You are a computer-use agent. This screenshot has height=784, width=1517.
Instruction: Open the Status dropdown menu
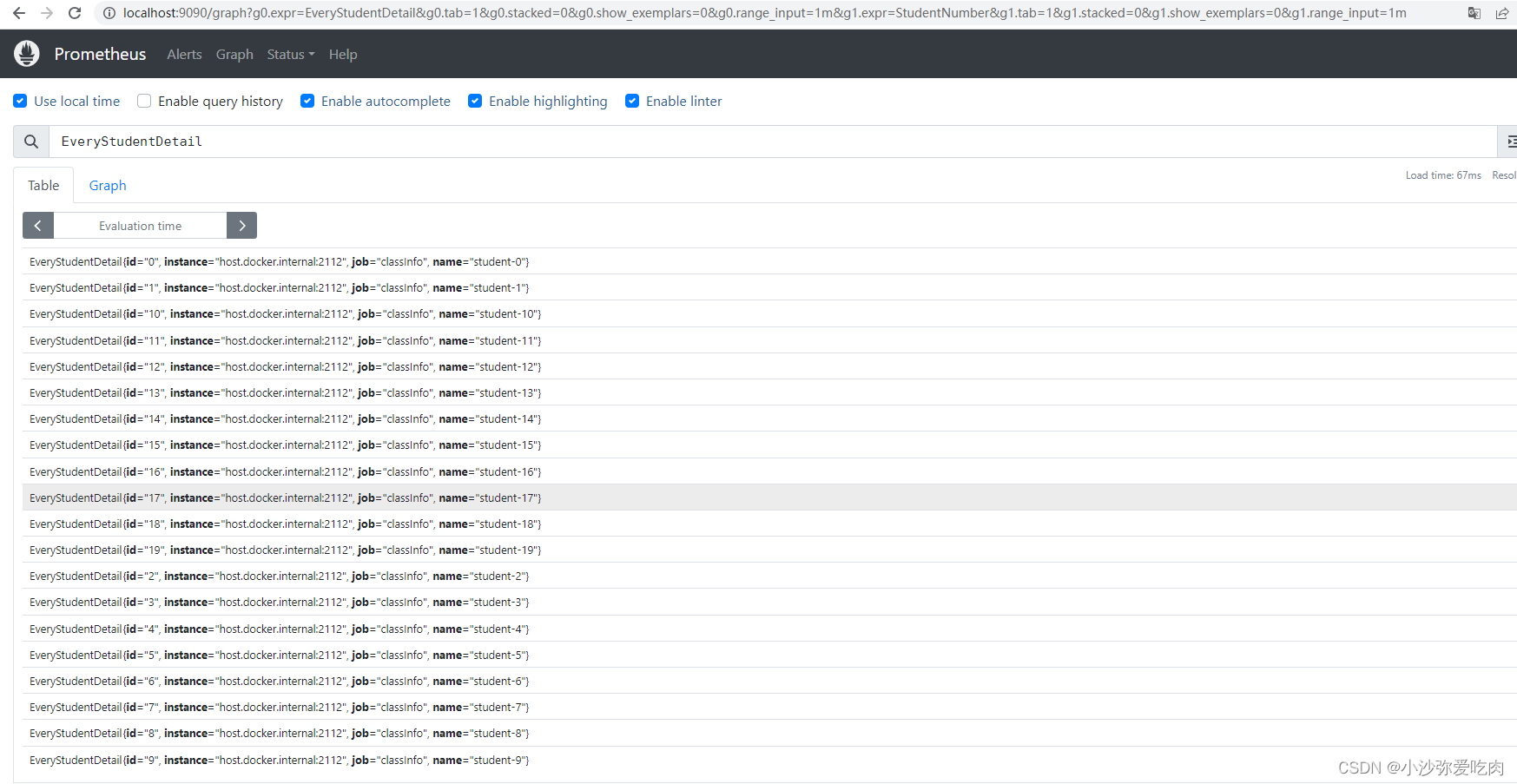291,54
